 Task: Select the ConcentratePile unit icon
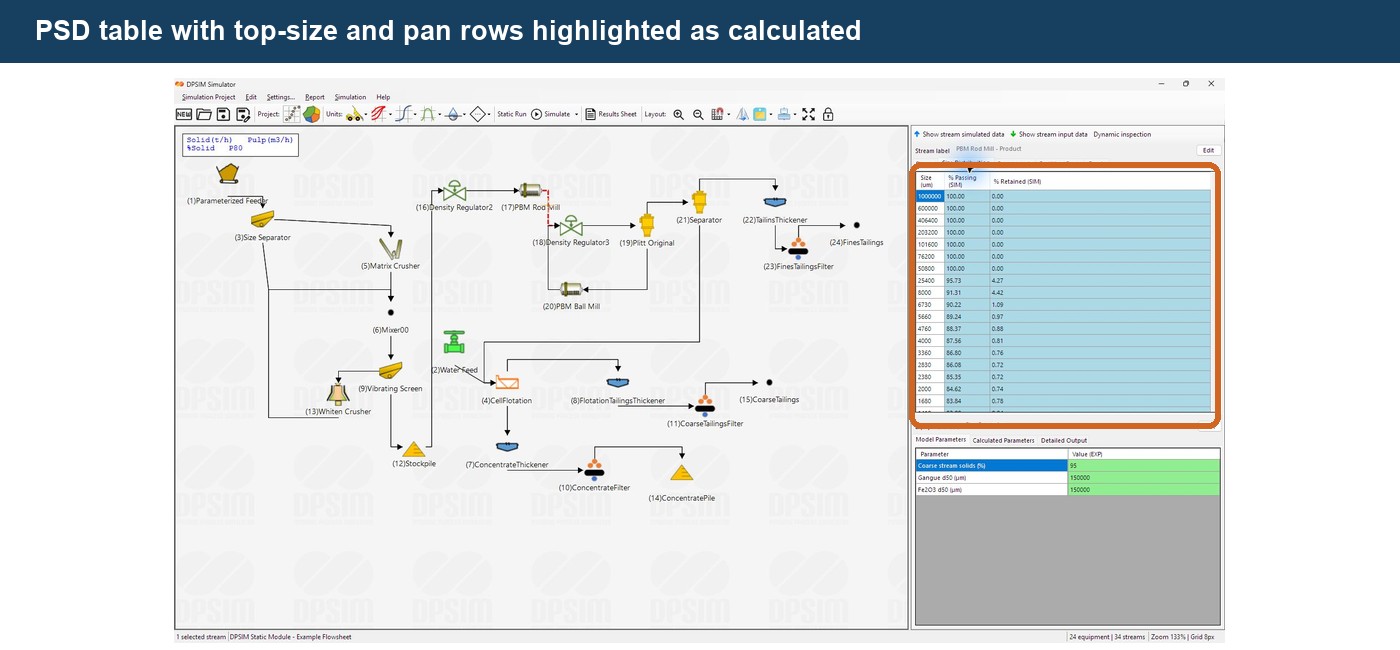681,473
